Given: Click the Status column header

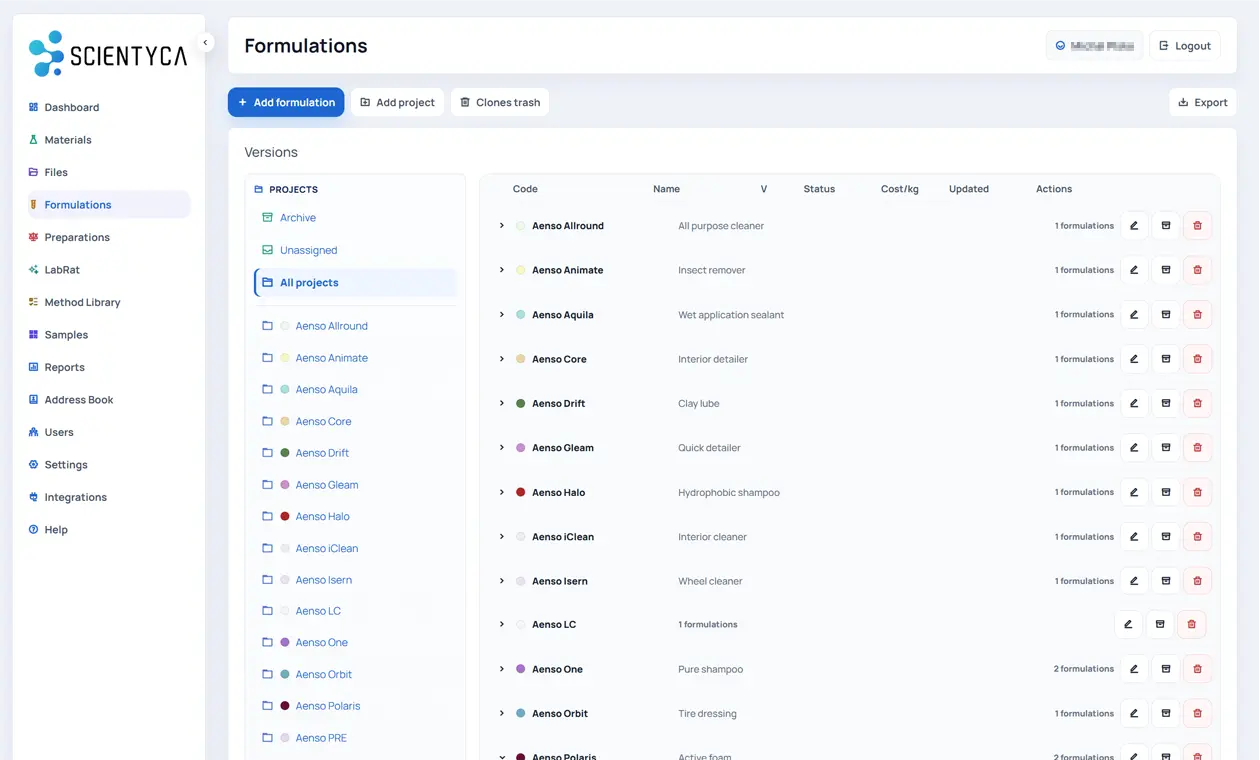Looking at the screenshot, I should pyautogui.click(x=819, y=189).
